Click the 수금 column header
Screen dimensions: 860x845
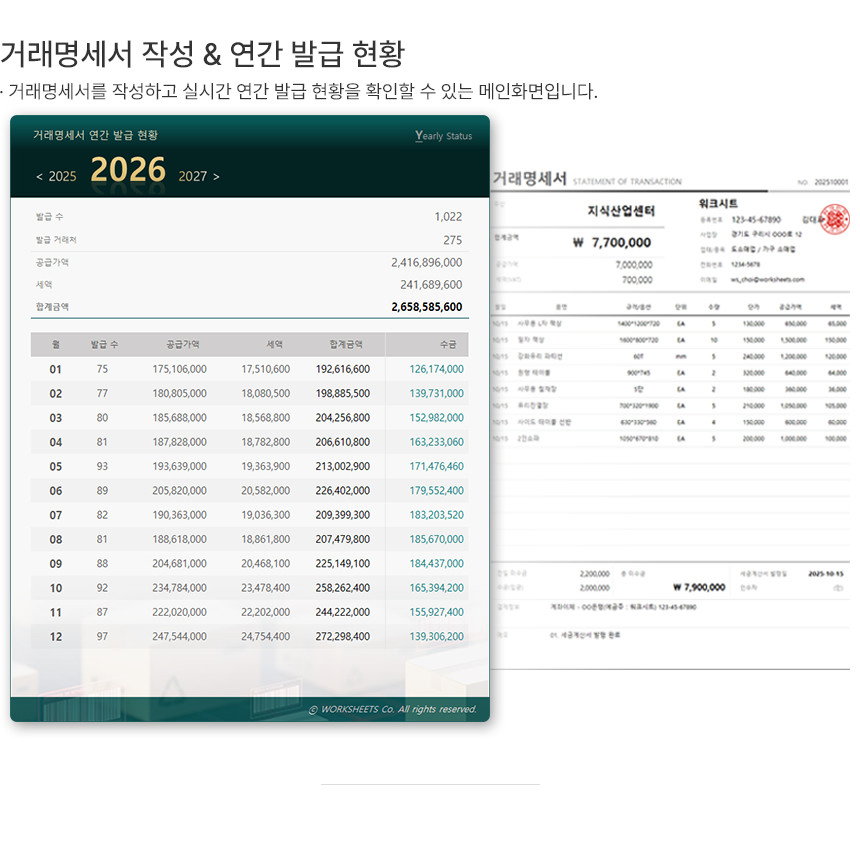(447, 344)
